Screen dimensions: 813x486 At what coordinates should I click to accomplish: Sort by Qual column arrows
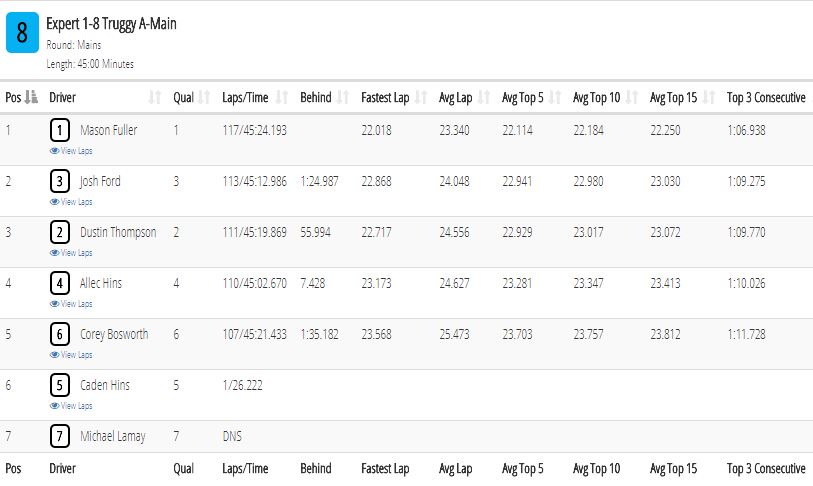pos(204,97)
